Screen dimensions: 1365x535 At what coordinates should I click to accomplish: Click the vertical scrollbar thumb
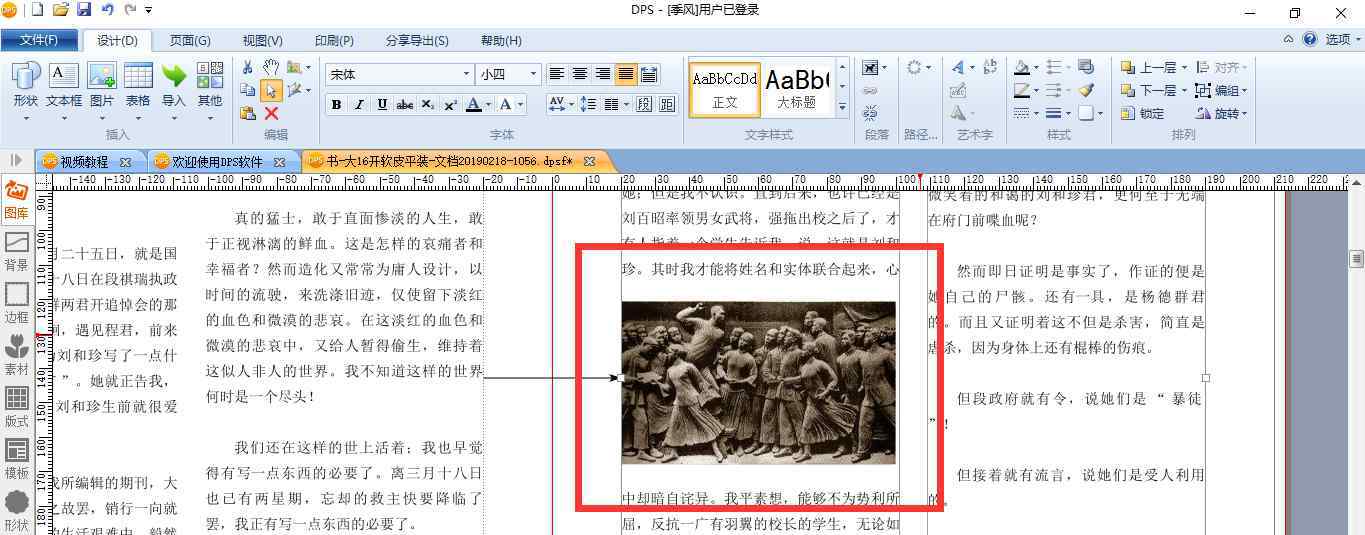1357,259
